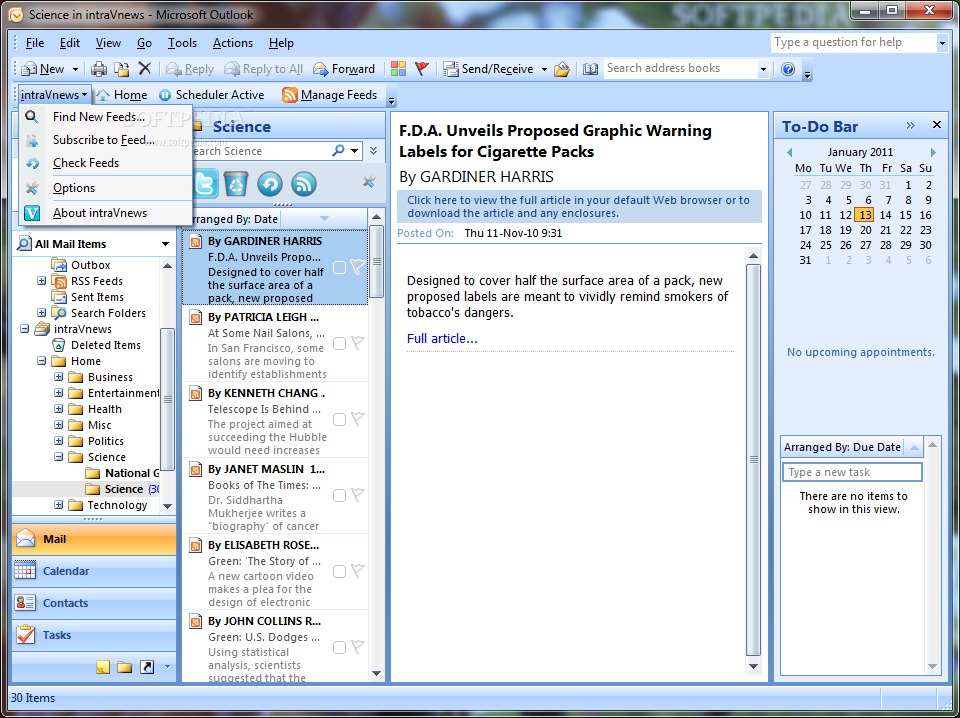Open the Tasks pane button
Viewport: 960px width, 718px height.
(x=94, y=635)
